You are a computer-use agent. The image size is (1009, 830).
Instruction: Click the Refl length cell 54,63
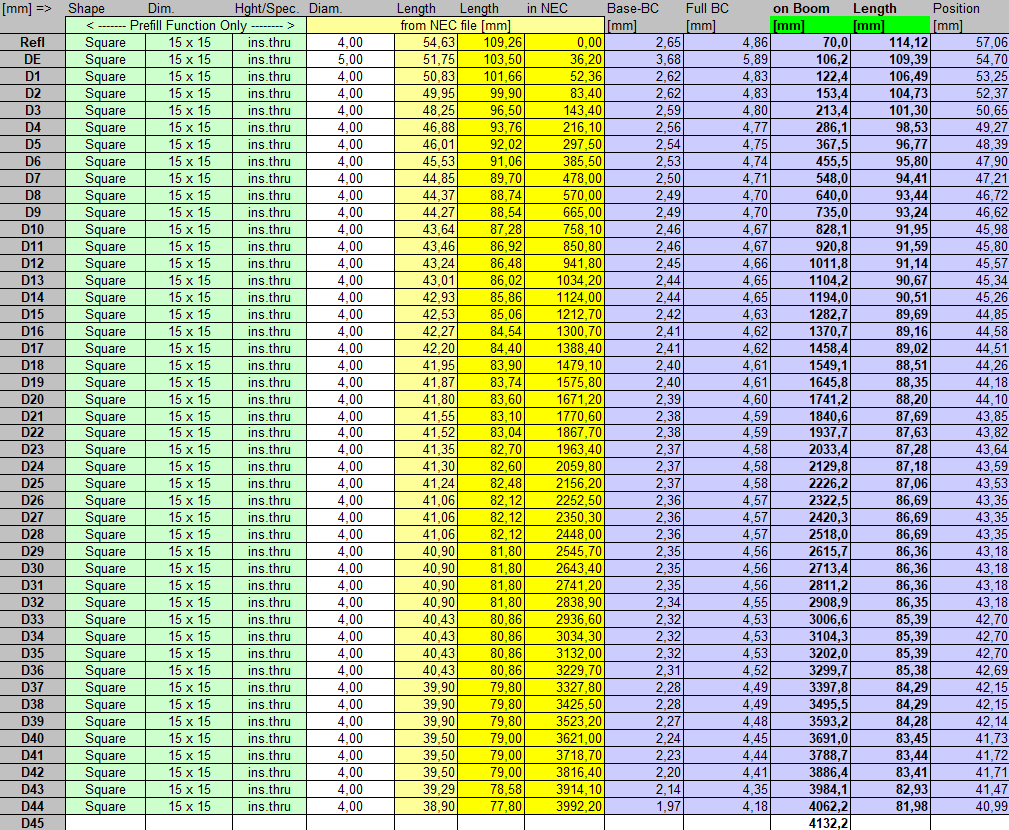(426, 42)
